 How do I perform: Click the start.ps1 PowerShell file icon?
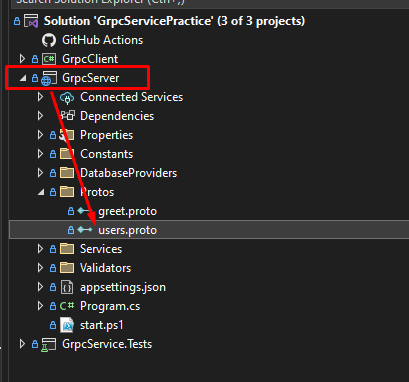(67, 325)
